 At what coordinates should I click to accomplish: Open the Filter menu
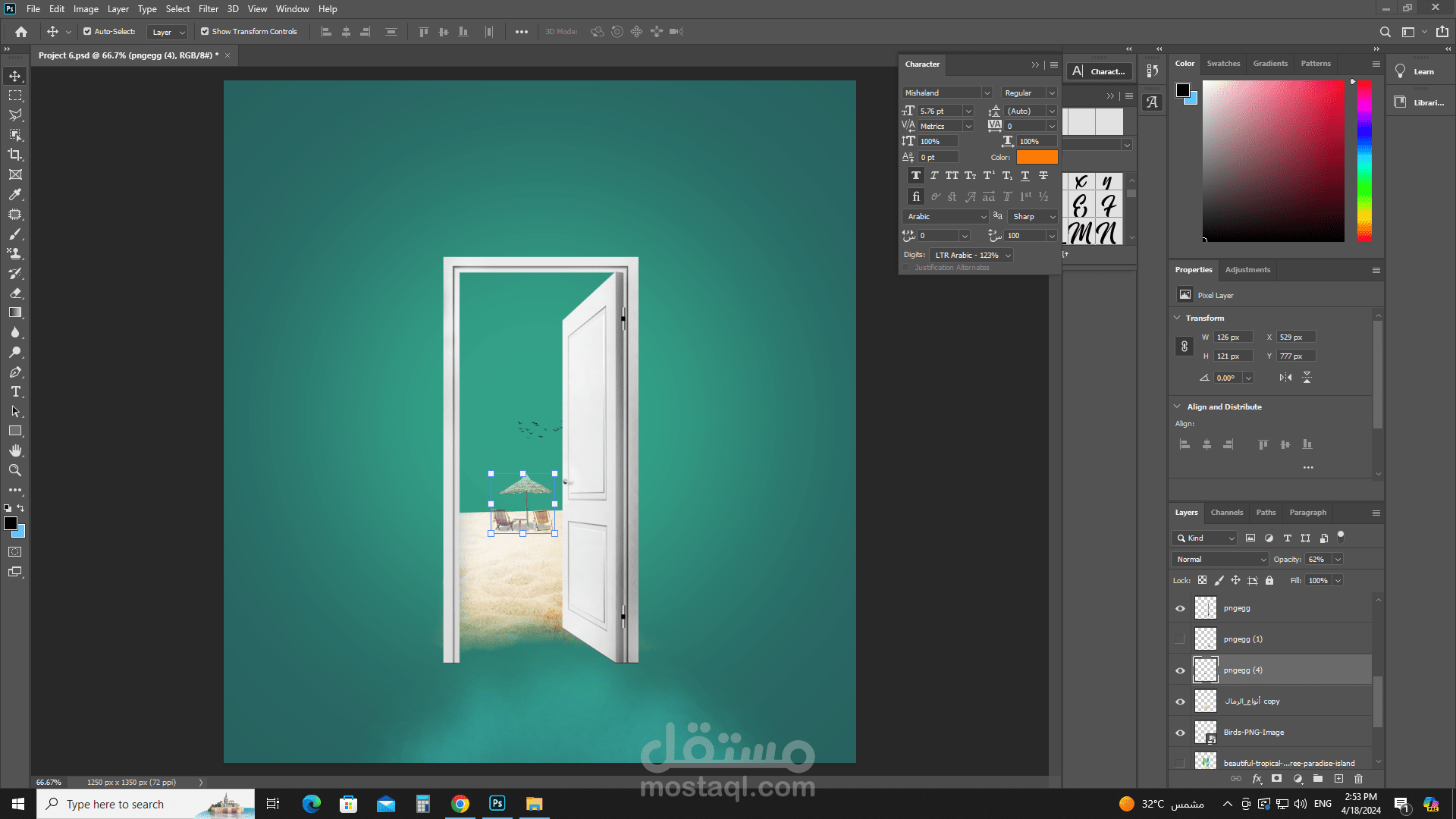click(x=208, y=9)
